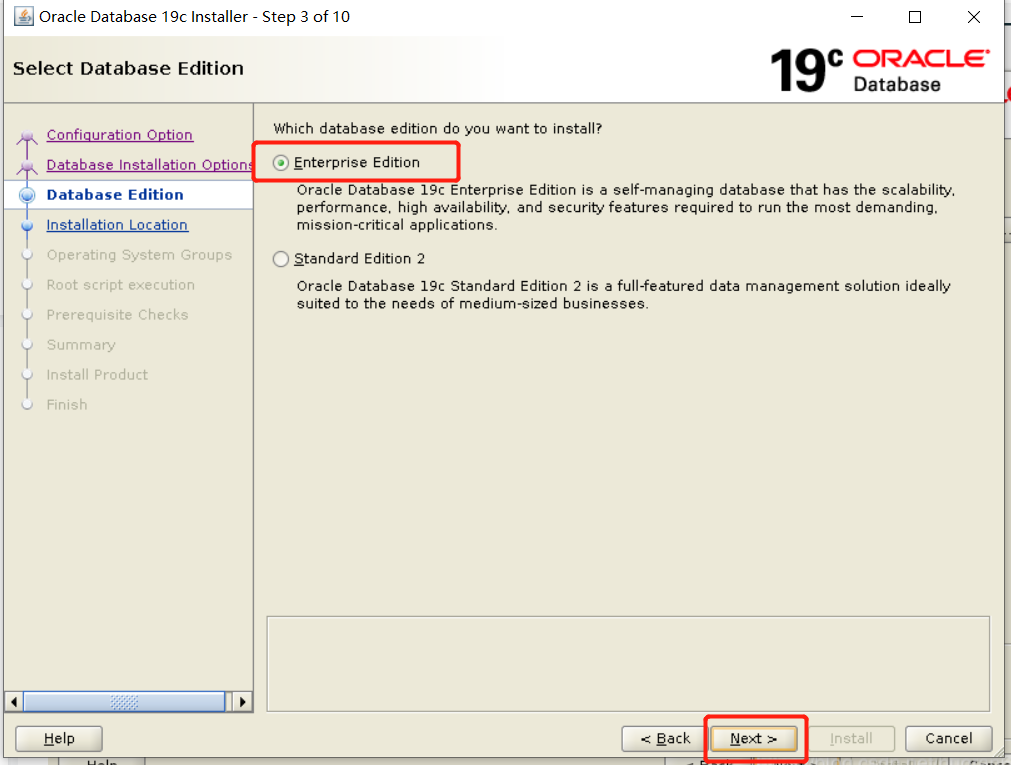Open the Database Installation Options step link
This screenshot has height=765, width=1011.
149,164
